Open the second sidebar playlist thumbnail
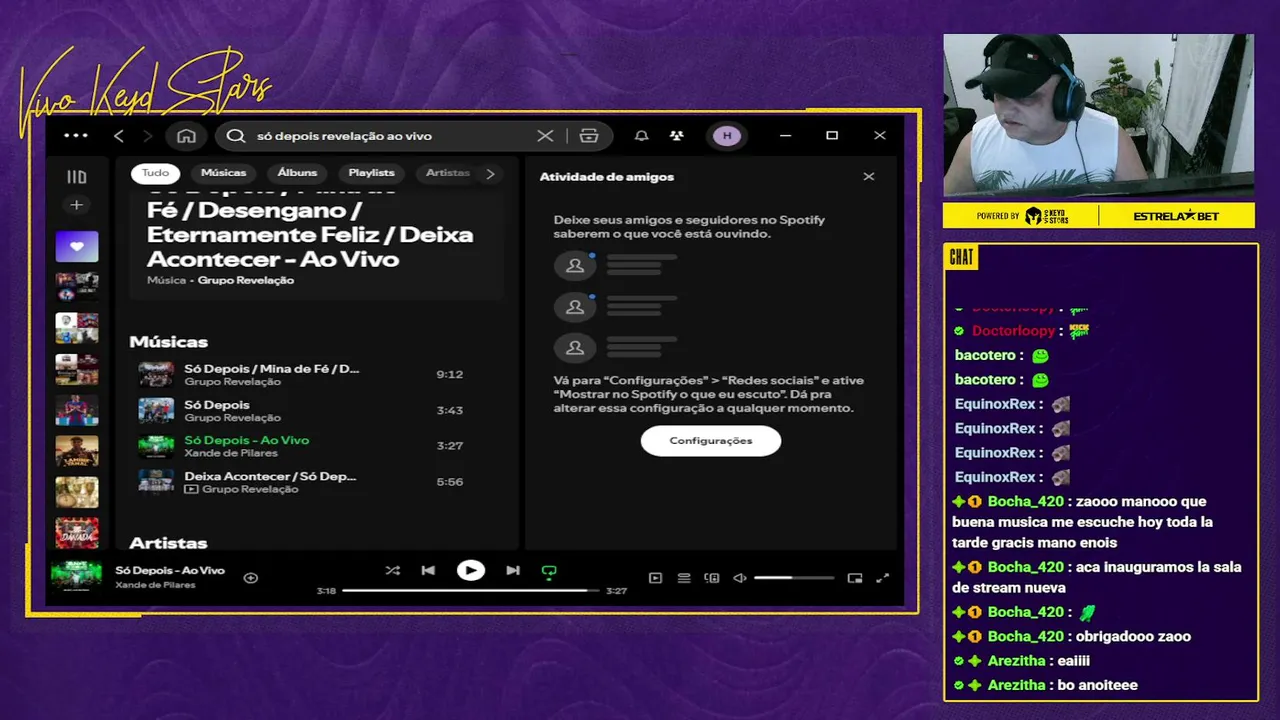Viewport: 1280px width, 720px height. coord(77,328)
